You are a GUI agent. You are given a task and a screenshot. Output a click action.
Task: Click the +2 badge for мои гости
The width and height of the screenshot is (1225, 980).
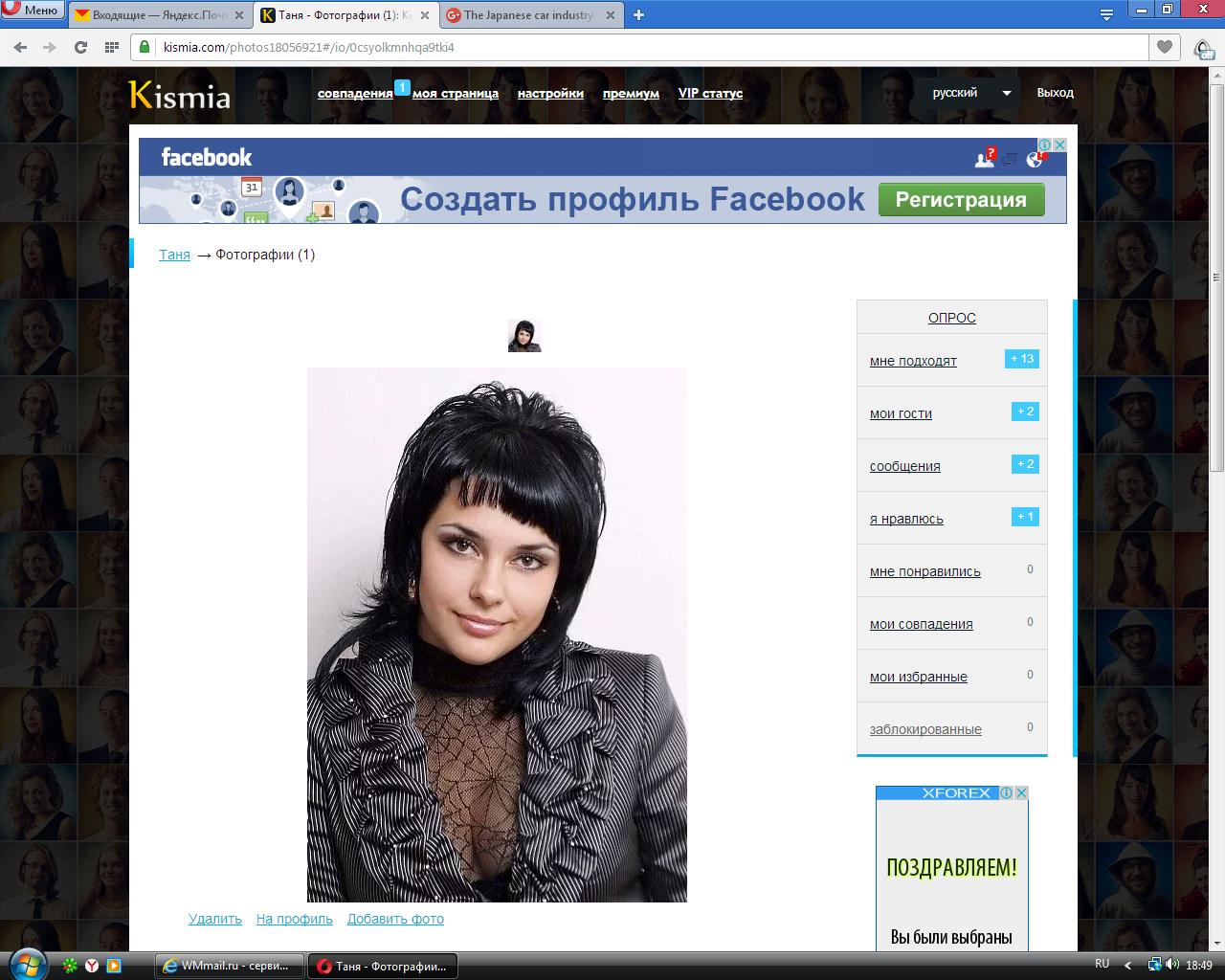click(1025, 412)
